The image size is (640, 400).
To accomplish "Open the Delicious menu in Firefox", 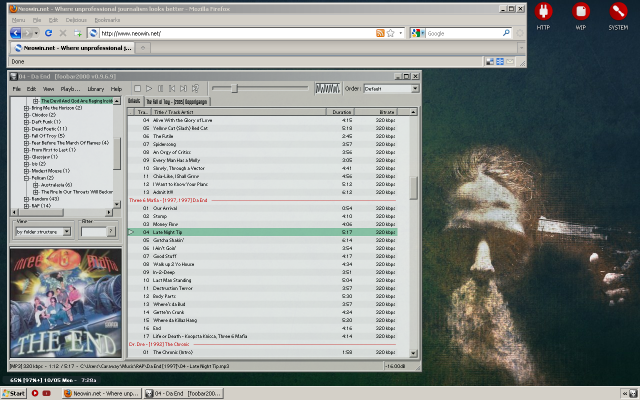I will 76,20.
